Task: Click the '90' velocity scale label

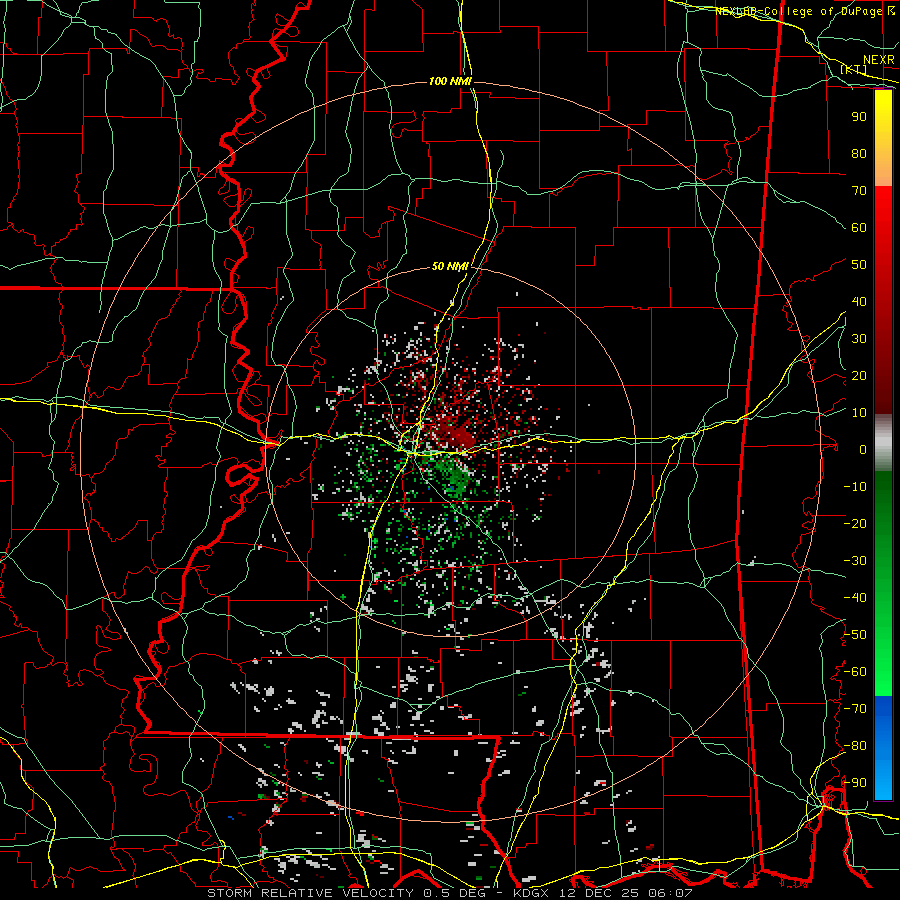Action: [859, 117]
